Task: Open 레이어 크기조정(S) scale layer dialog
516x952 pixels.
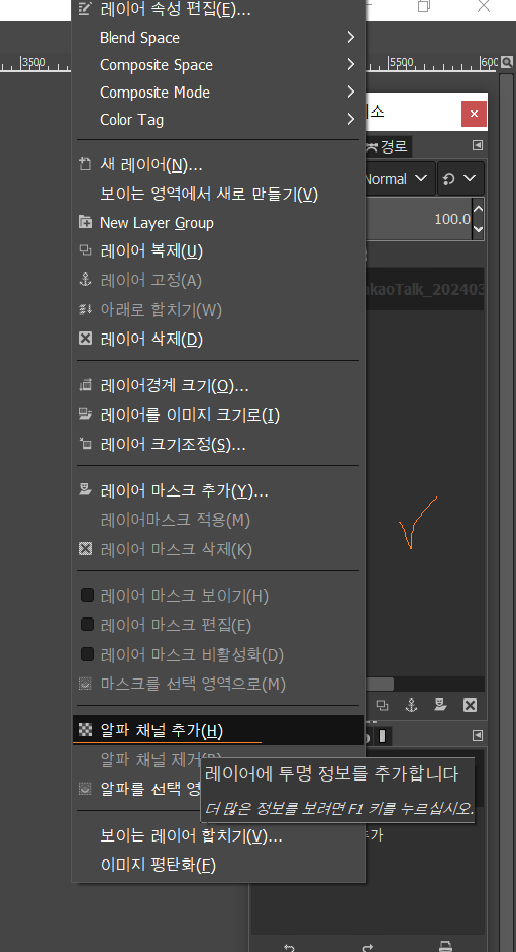Action: [x=219, y=445]
